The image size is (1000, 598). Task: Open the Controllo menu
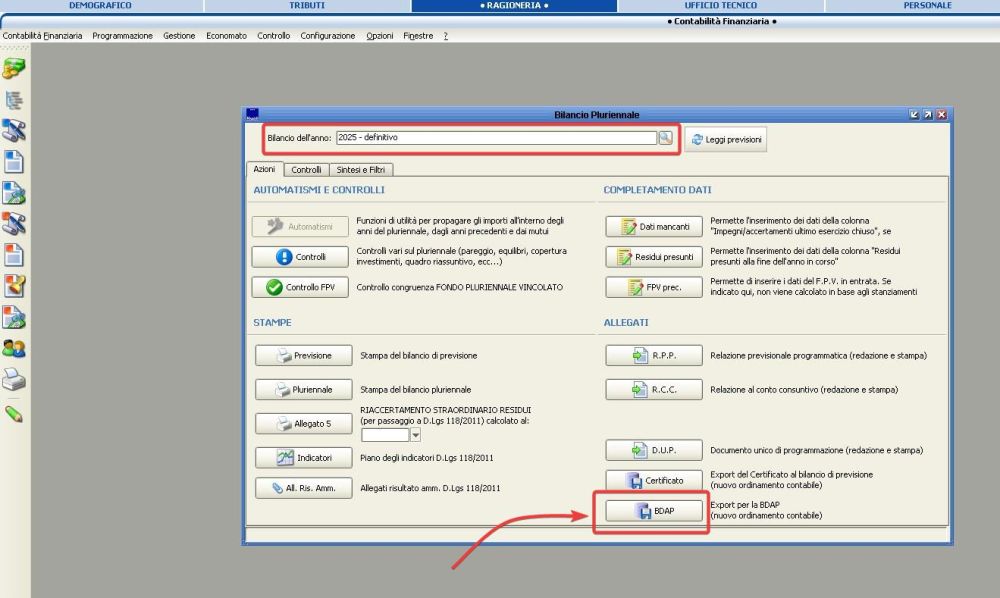(x=274, y=36)
